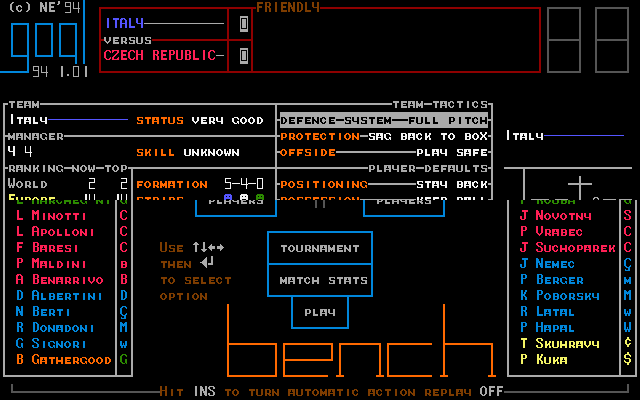This screenshot has height=400, width=640.
Task: Select the OFFSIDE play safe row
Action: click(x=384, y=152)
